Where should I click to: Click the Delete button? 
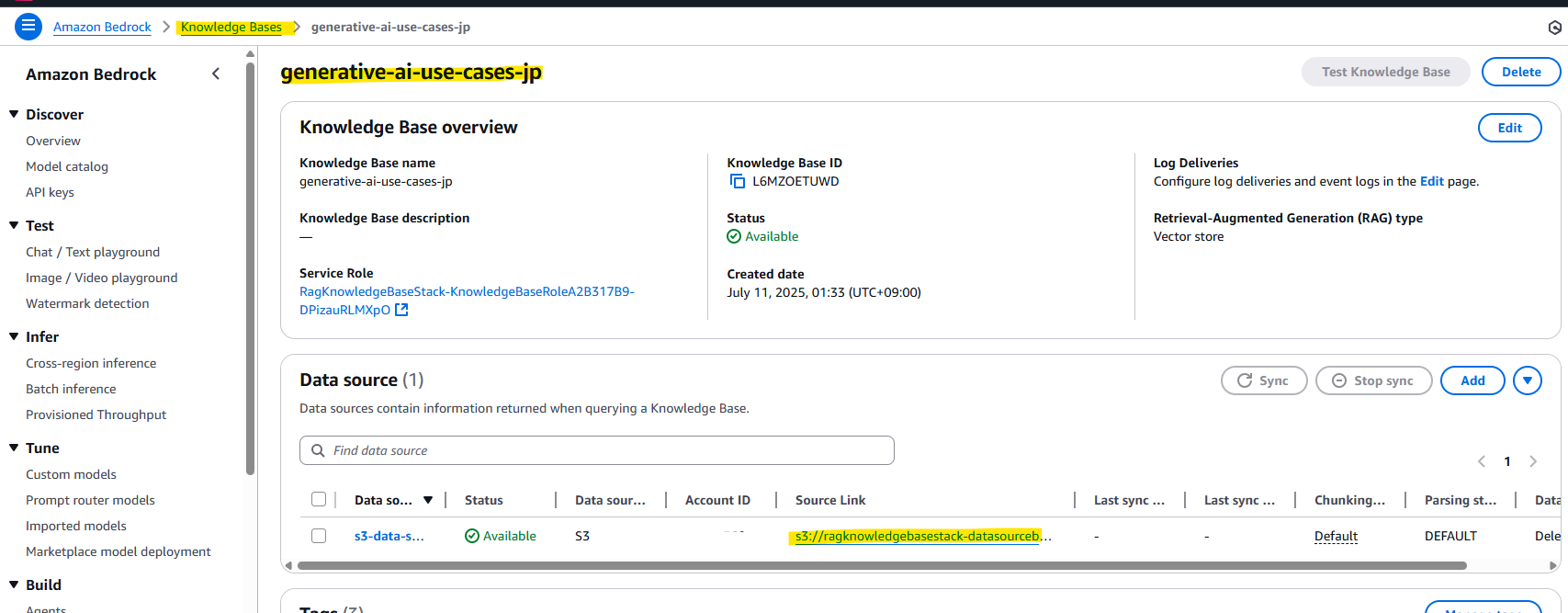coord(1521,72)
